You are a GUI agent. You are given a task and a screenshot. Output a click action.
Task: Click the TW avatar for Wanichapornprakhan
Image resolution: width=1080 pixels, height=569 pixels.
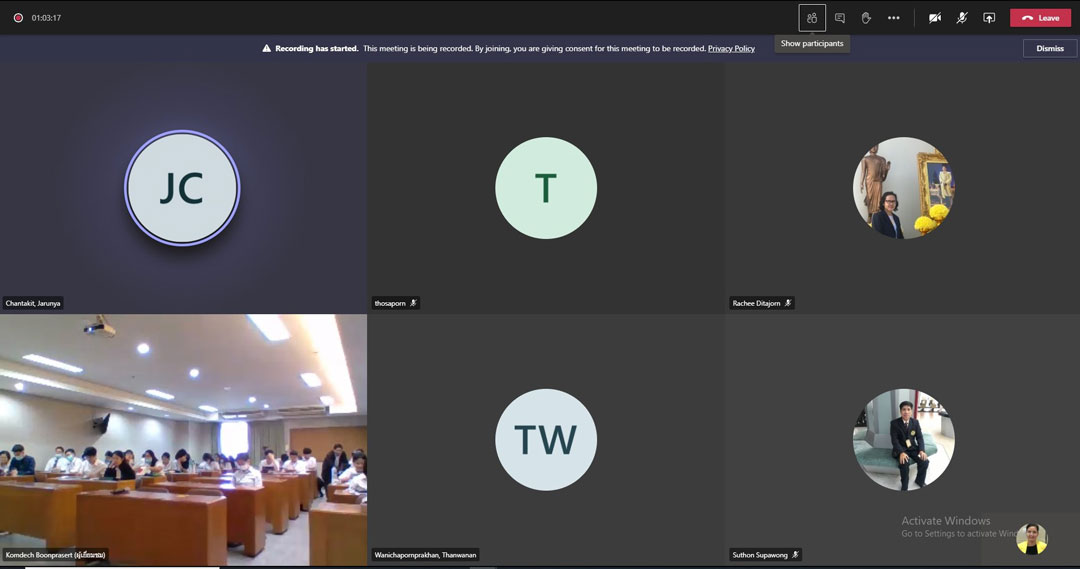coord(546,440)
